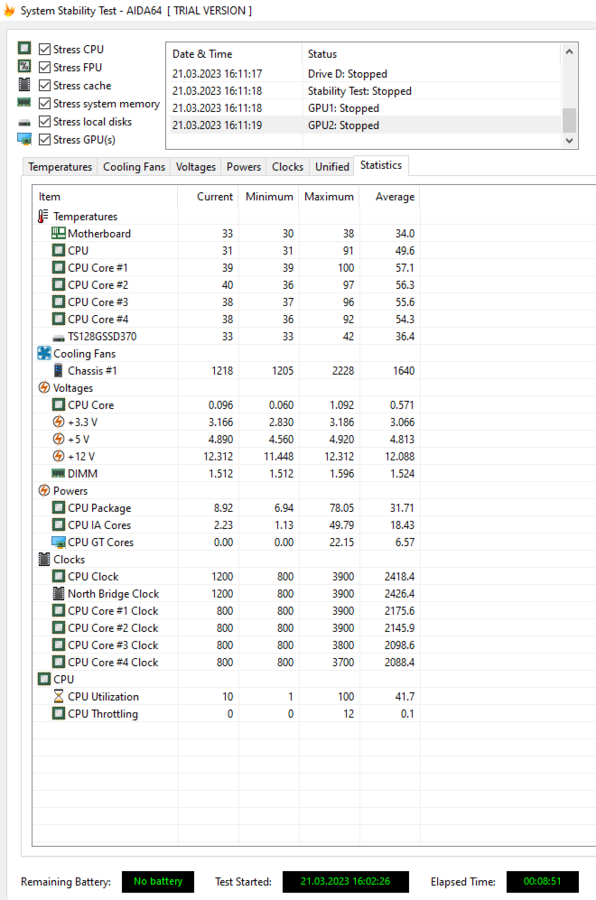This screenshot has width=596, height=900.
Task: Open the Clocks tab
Action: point(287,166)
